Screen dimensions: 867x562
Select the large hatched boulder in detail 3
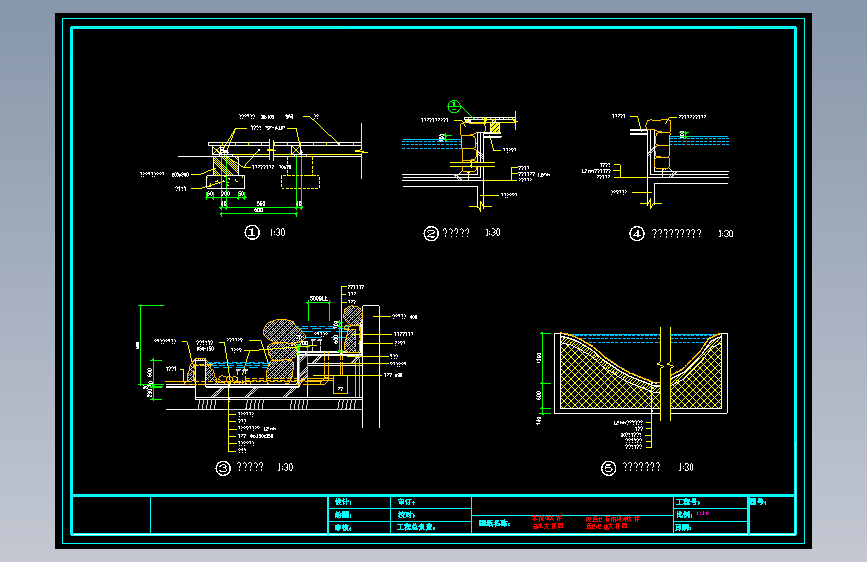point(283,331)
